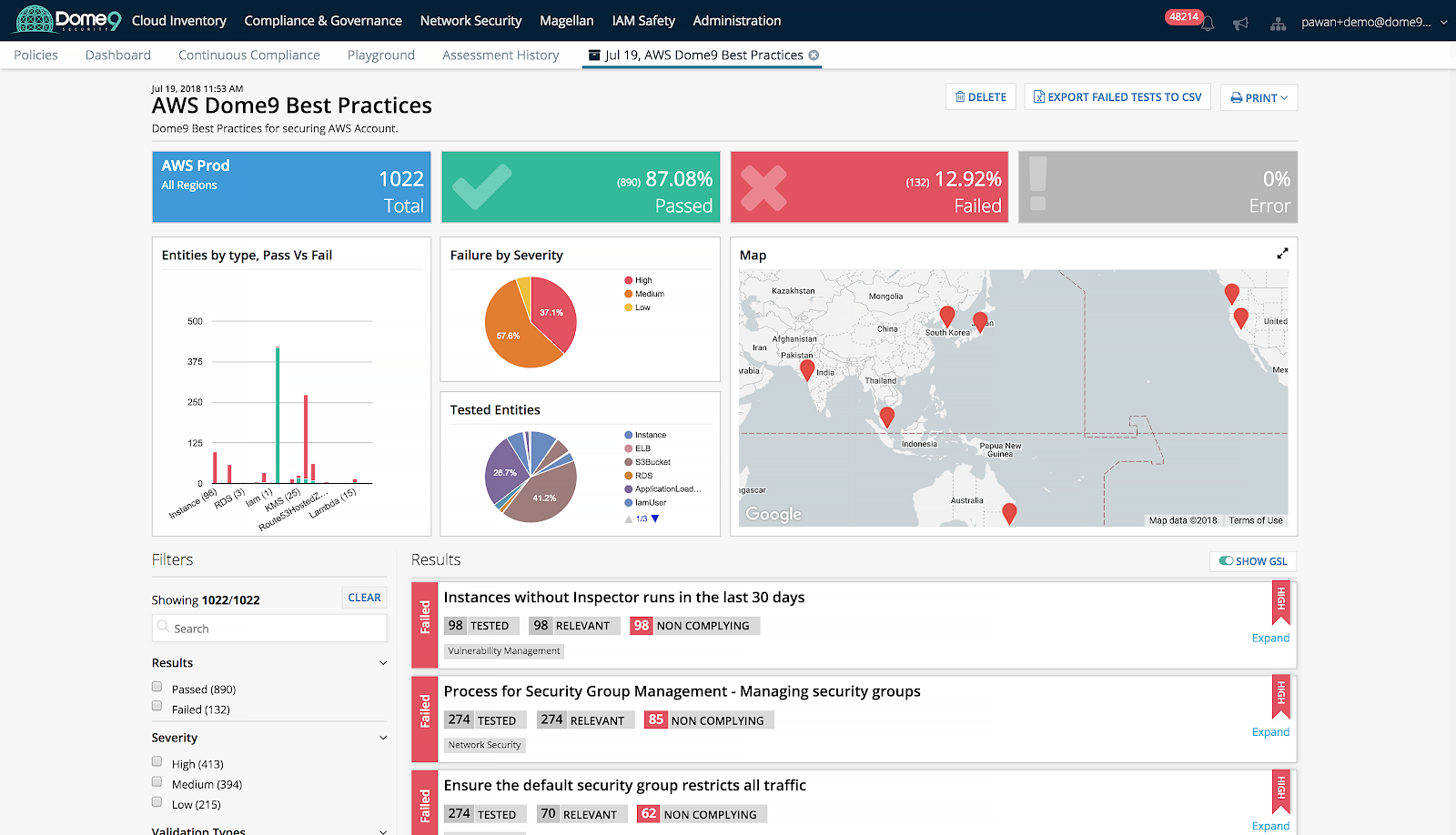Switch to Policies tab
The image size is (1456, 835).
point(35,55)
